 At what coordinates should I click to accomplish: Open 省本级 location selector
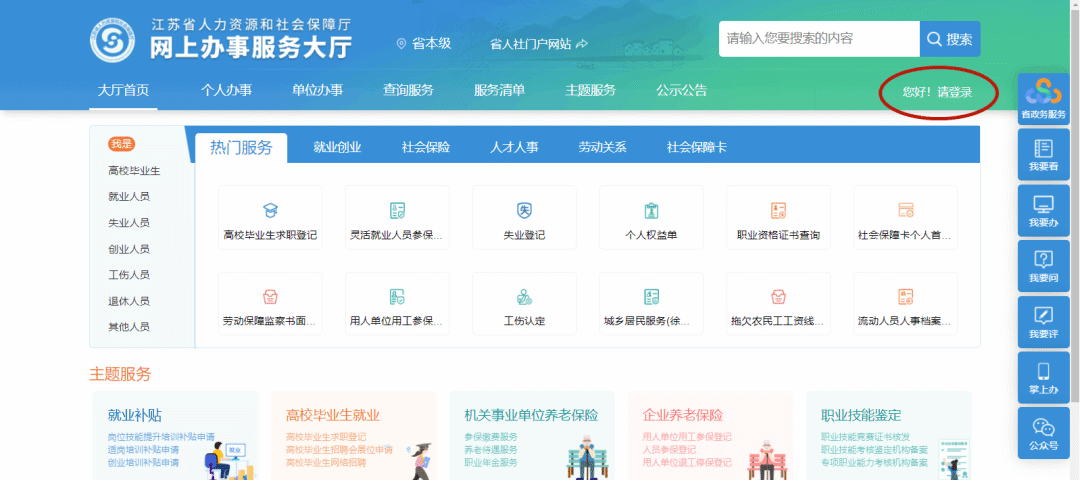pos(424,43)
